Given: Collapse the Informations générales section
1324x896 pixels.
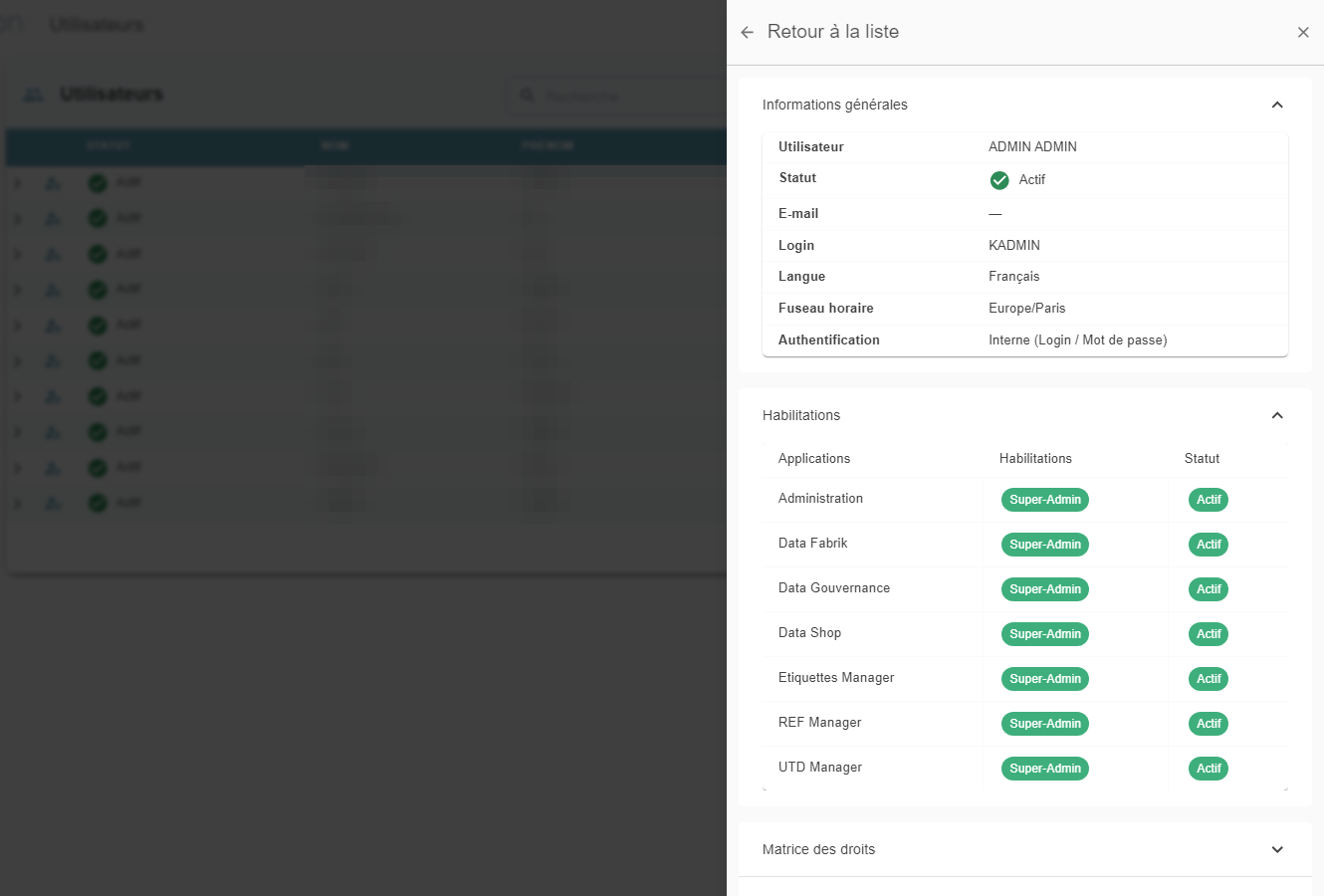Looking at the screenshot, I should click(x=1277, y=105).
